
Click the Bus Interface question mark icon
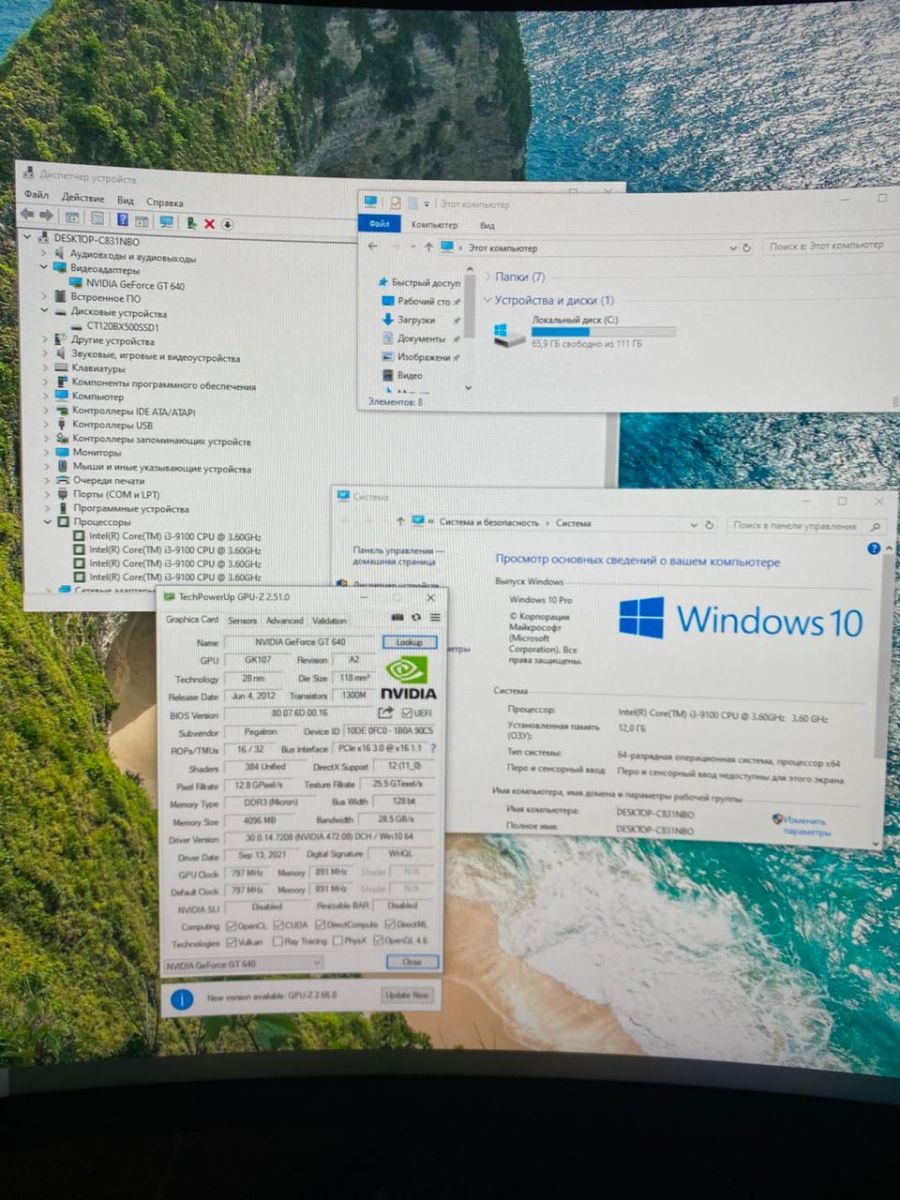(x=433, y=748)
